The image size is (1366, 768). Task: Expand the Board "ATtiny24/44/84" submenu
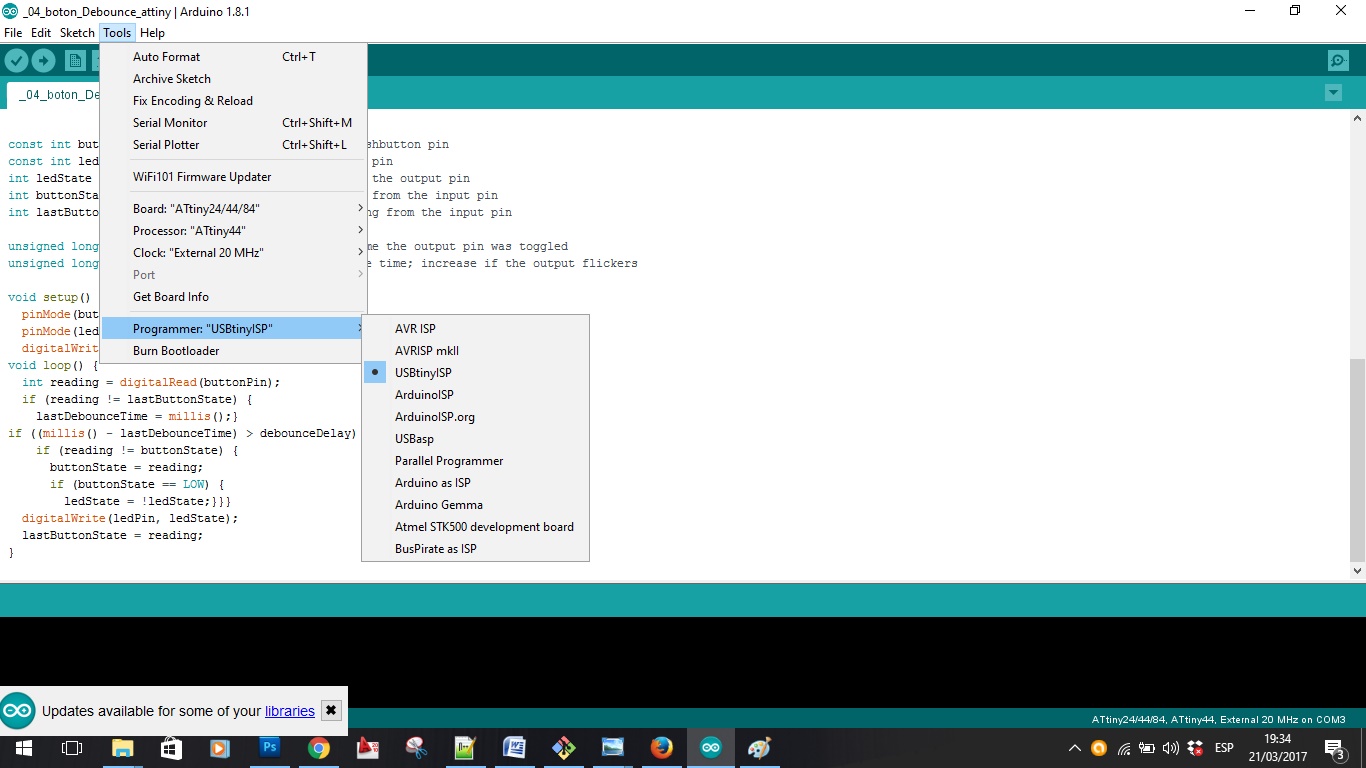234,209
